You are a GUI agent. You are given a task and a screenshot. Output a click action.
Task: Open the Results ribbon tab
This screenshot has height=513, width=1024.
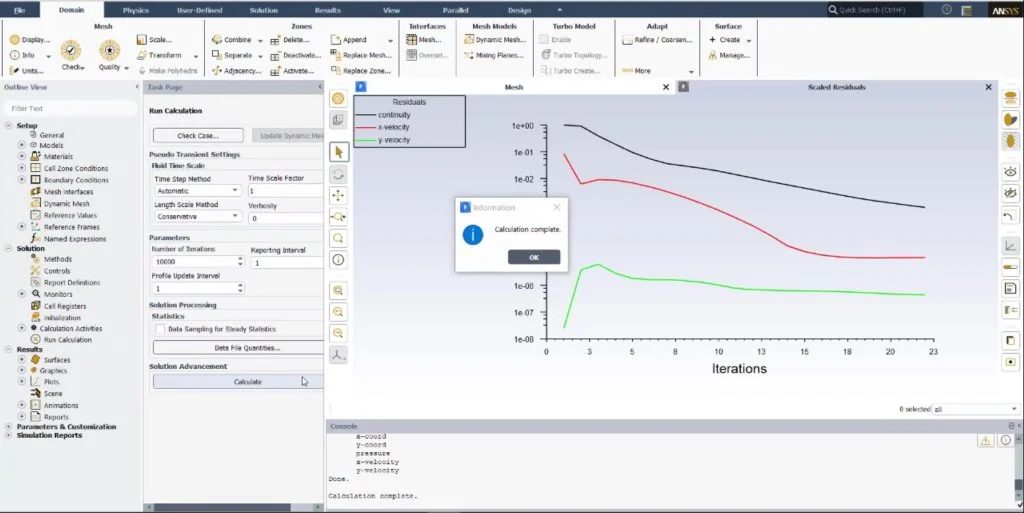327,10
